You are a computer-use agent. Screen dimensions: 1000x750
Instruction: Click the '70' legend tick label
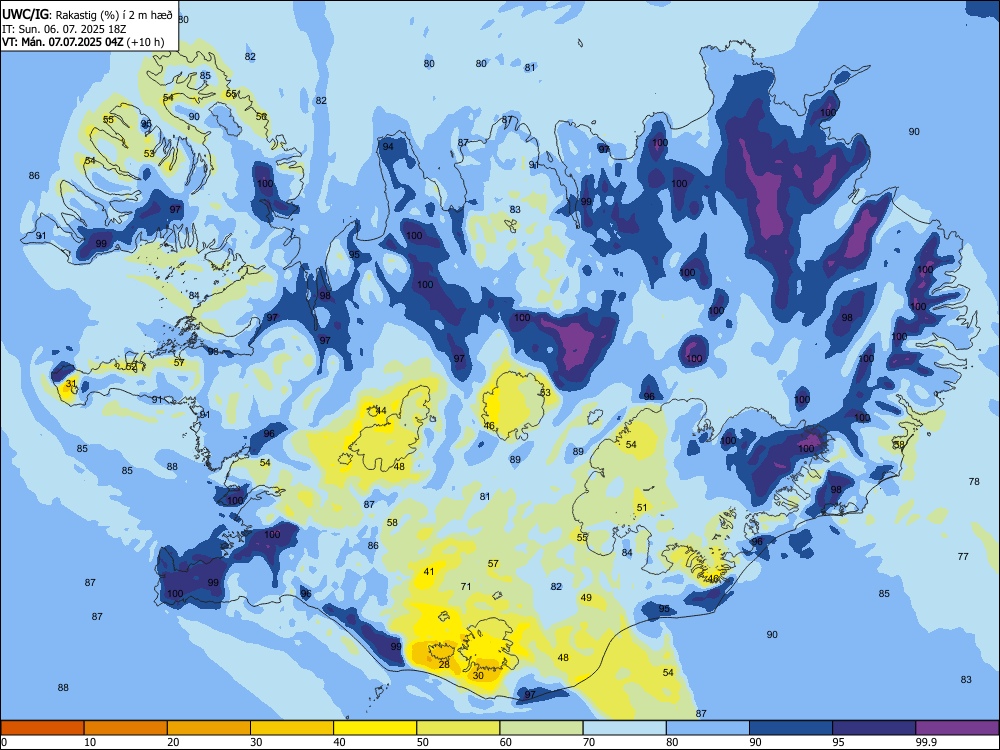click(x=589, y=742)
